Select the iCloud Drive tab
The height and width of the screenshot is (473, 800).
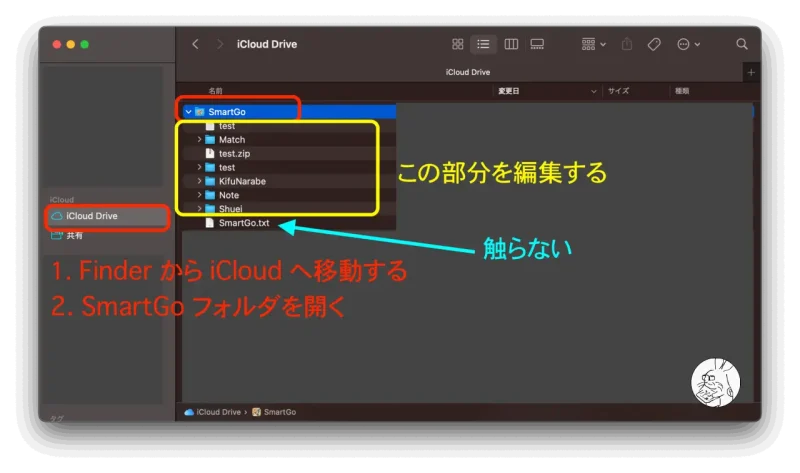[x=467, y=72]
